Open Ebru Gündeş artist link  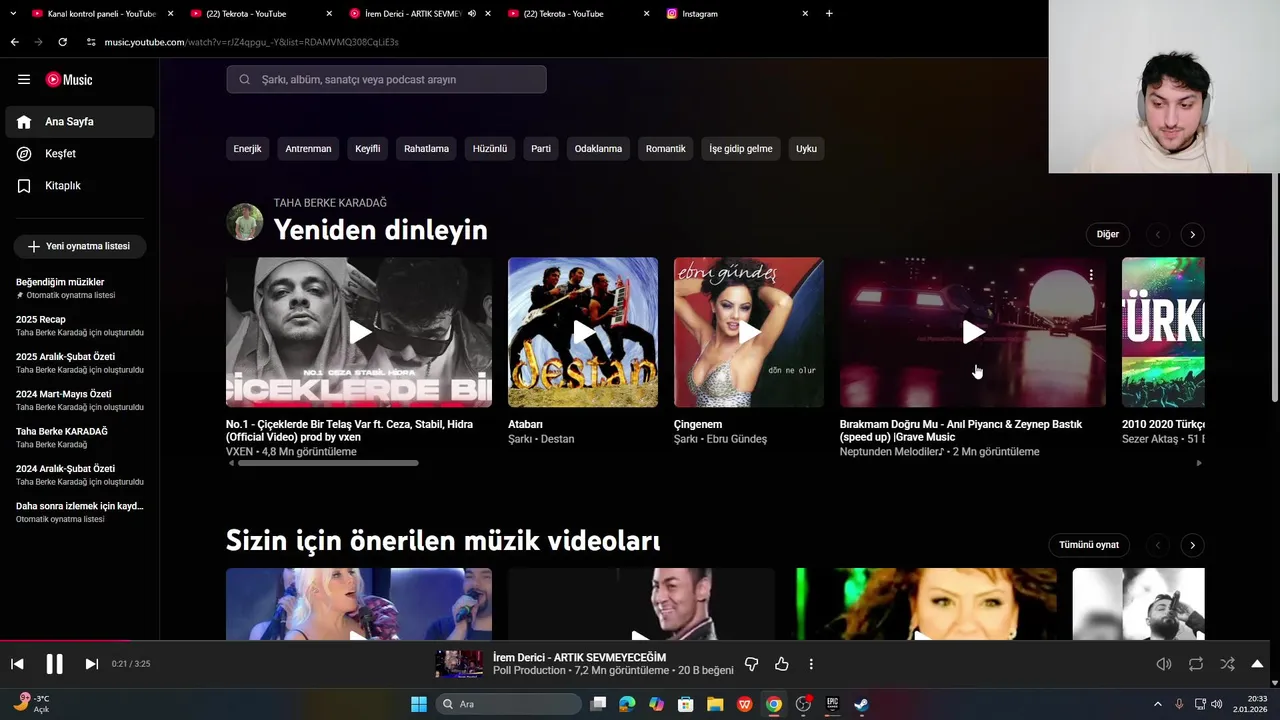pos(737,439)
